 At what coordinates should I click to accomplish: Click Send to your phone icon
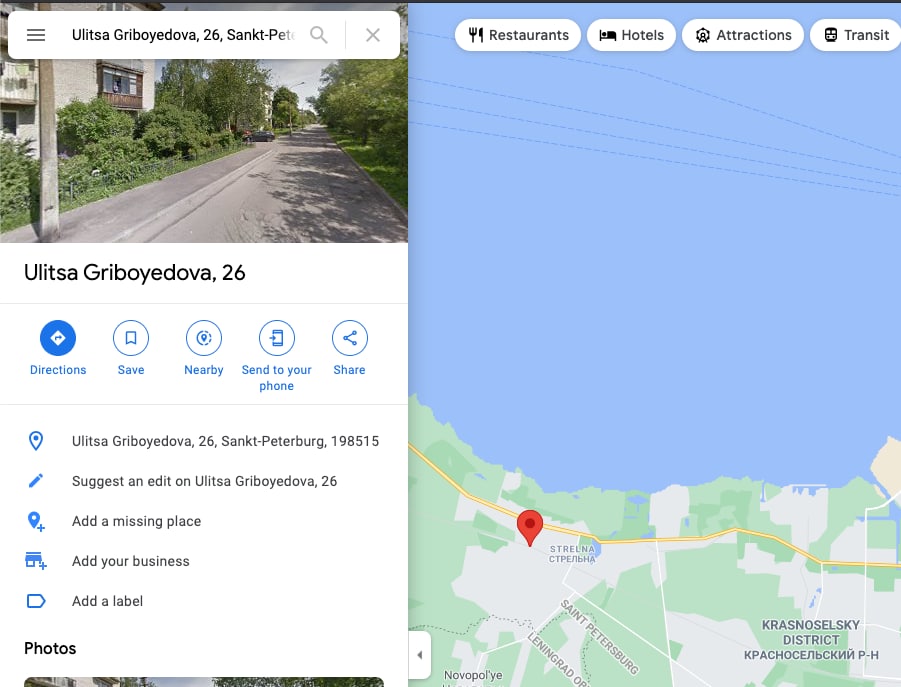click(x=277, y=338)
